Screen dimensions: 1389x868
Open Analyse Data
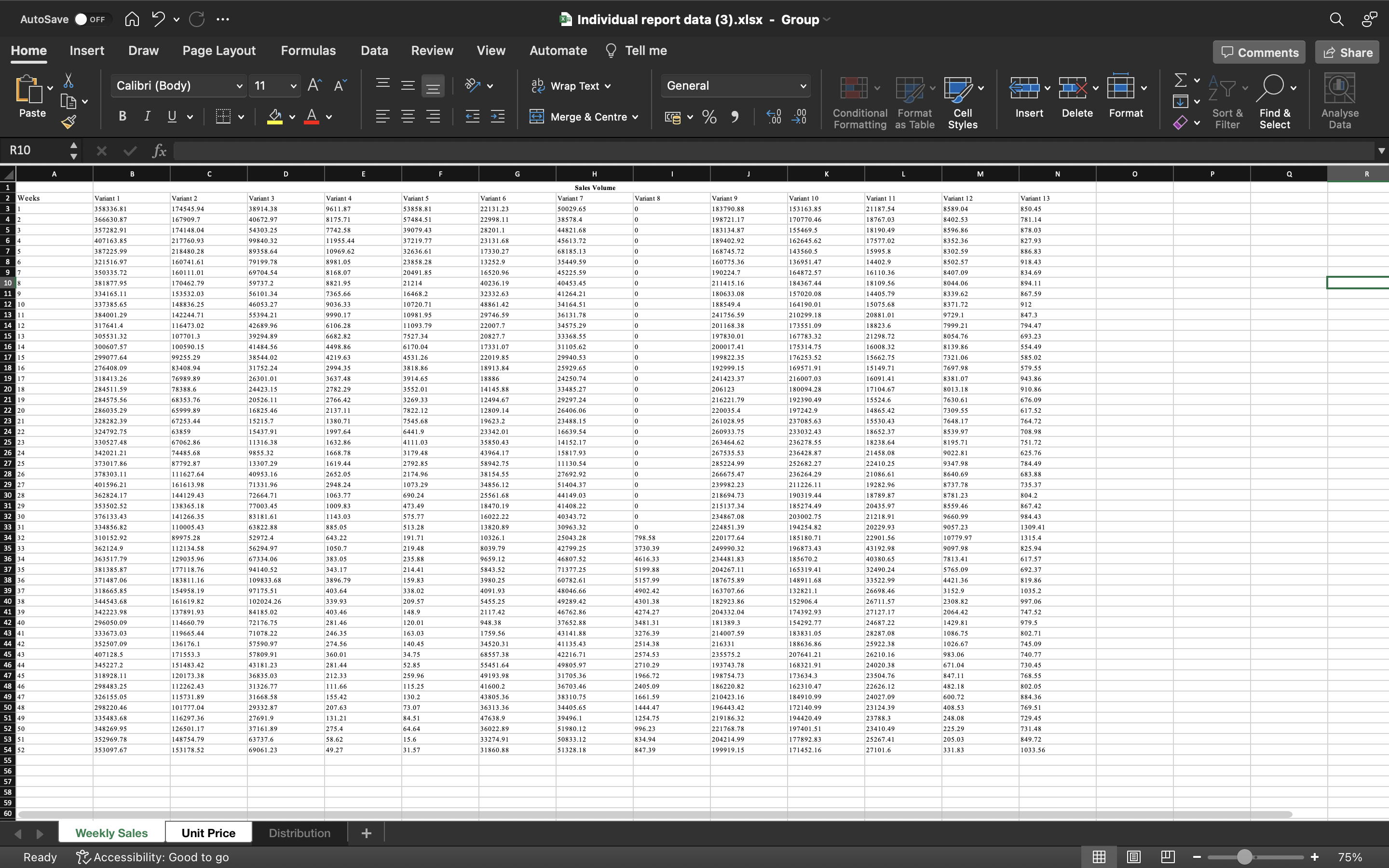click(1340, 101)
